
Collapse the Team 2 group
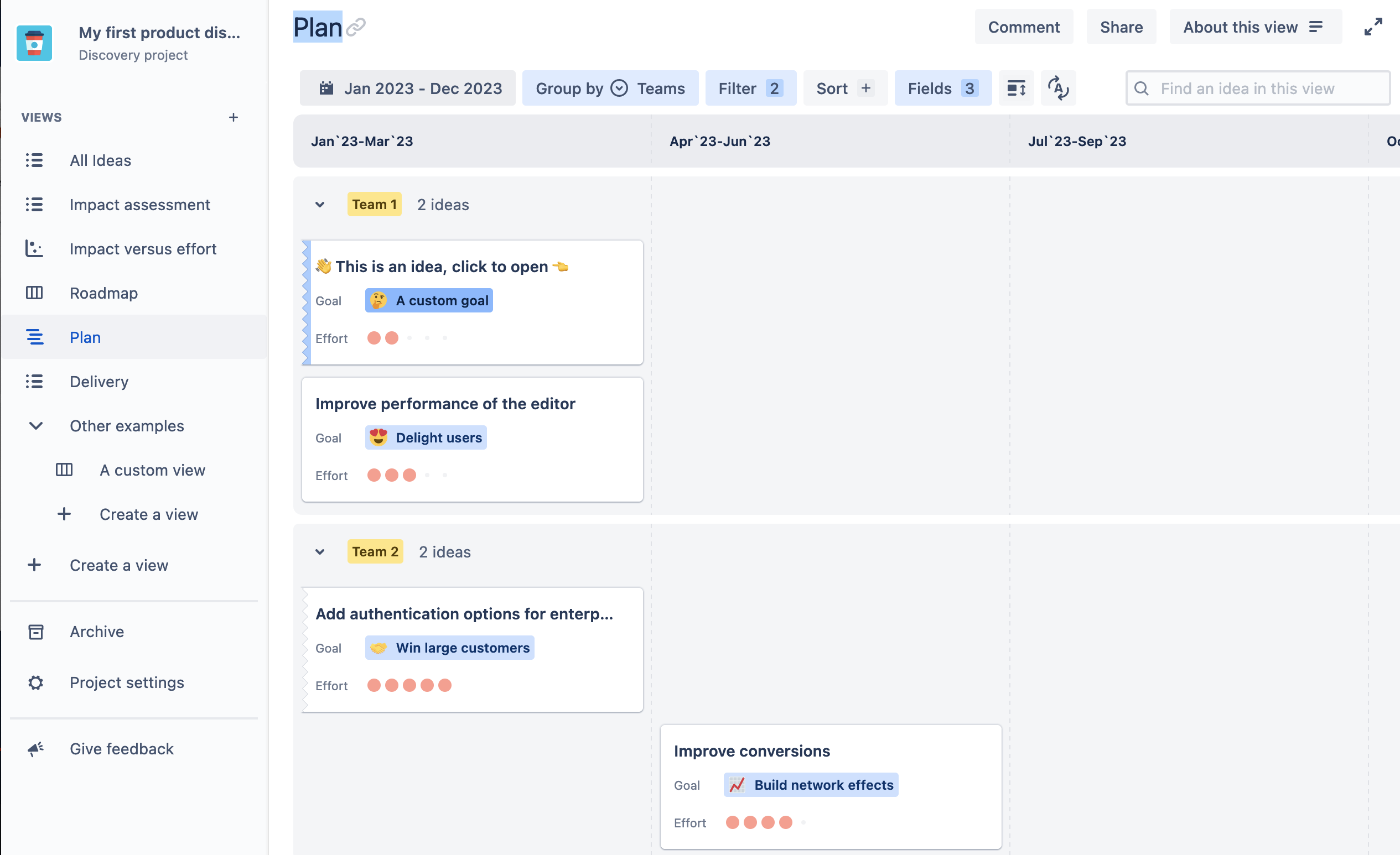point(320,552)
